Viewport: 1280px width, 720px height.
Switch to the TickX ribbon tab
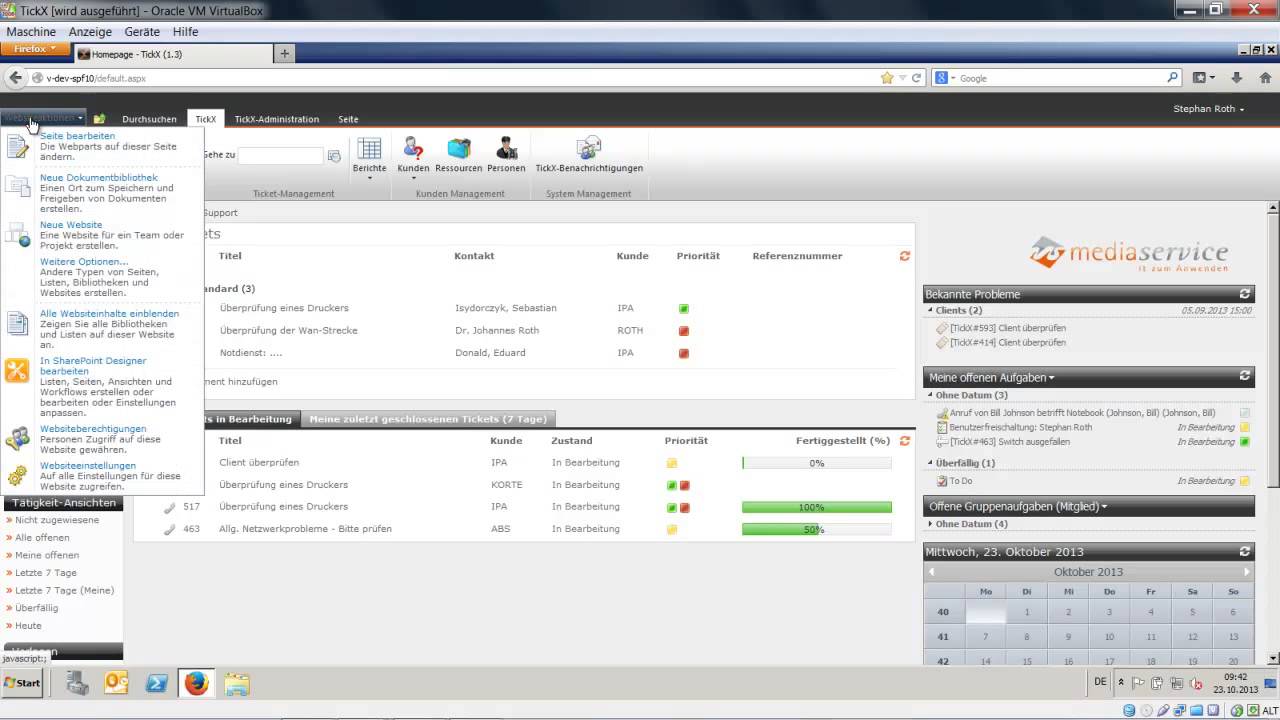click(205, 119)
